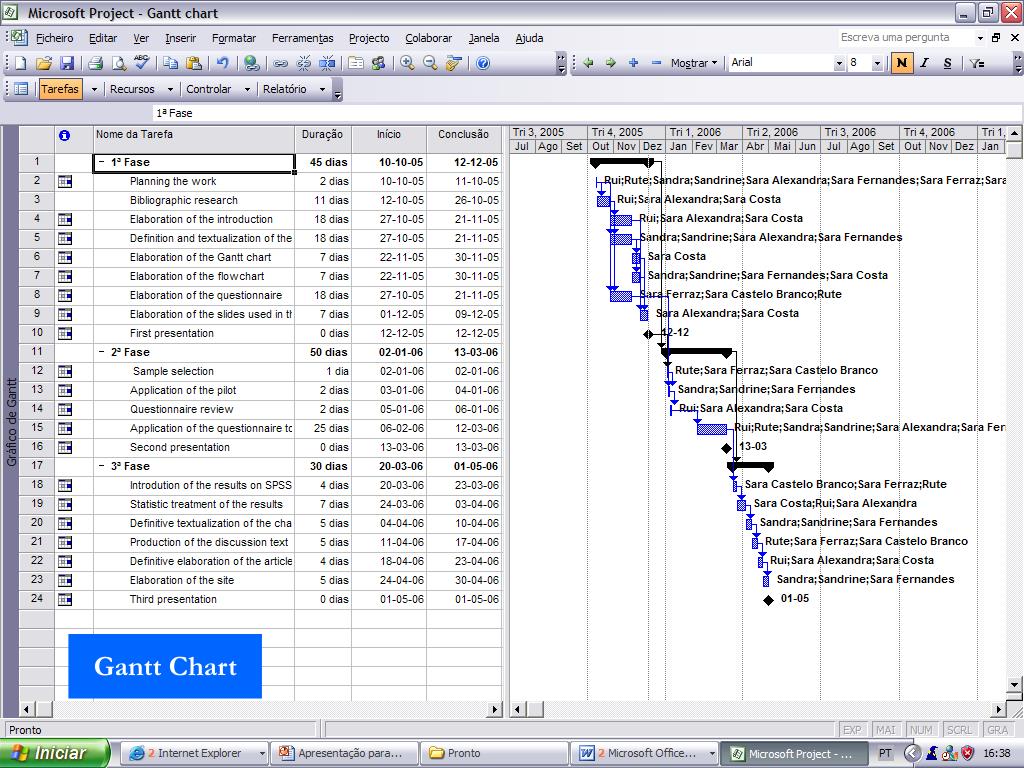
Task: Open the dropdown arrow beside Recursos
Action: (x=170, y=89)
